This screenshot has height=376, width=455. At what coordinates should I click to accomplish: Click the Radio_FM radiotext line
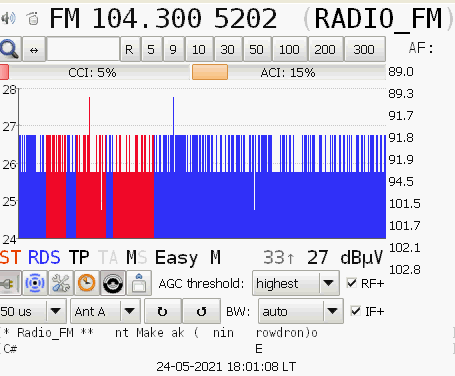(x=160, y=333)
